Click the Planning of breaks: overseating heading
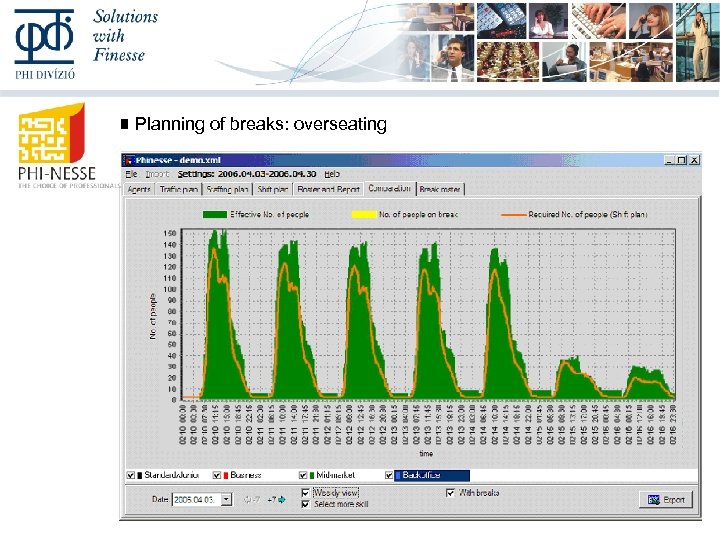This screenshot has height=540, width=720. (x=260, y=124)
